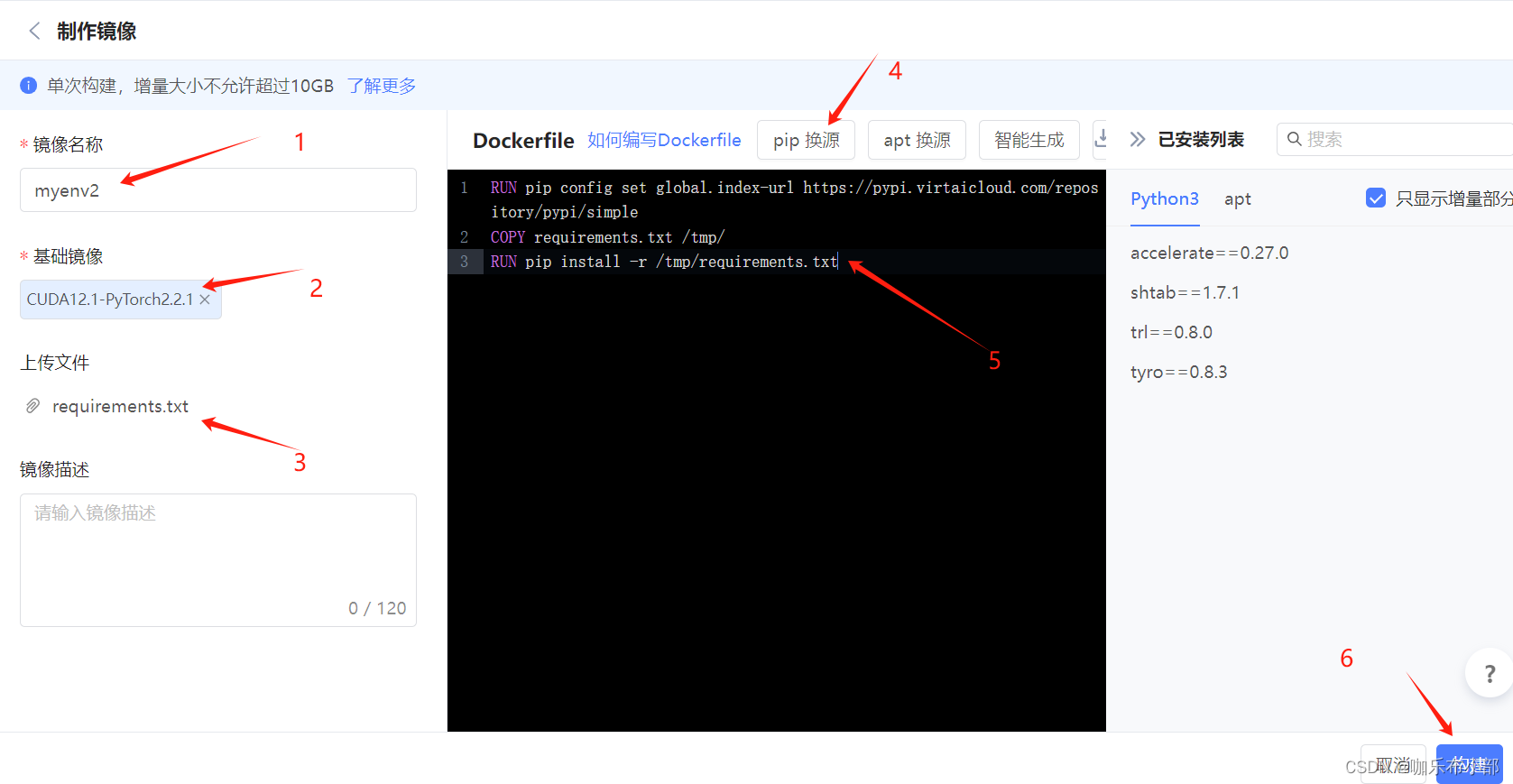Screen dimensions: 1513x784
Task: Go back using the left arrow icon
Action: [34, 32]
